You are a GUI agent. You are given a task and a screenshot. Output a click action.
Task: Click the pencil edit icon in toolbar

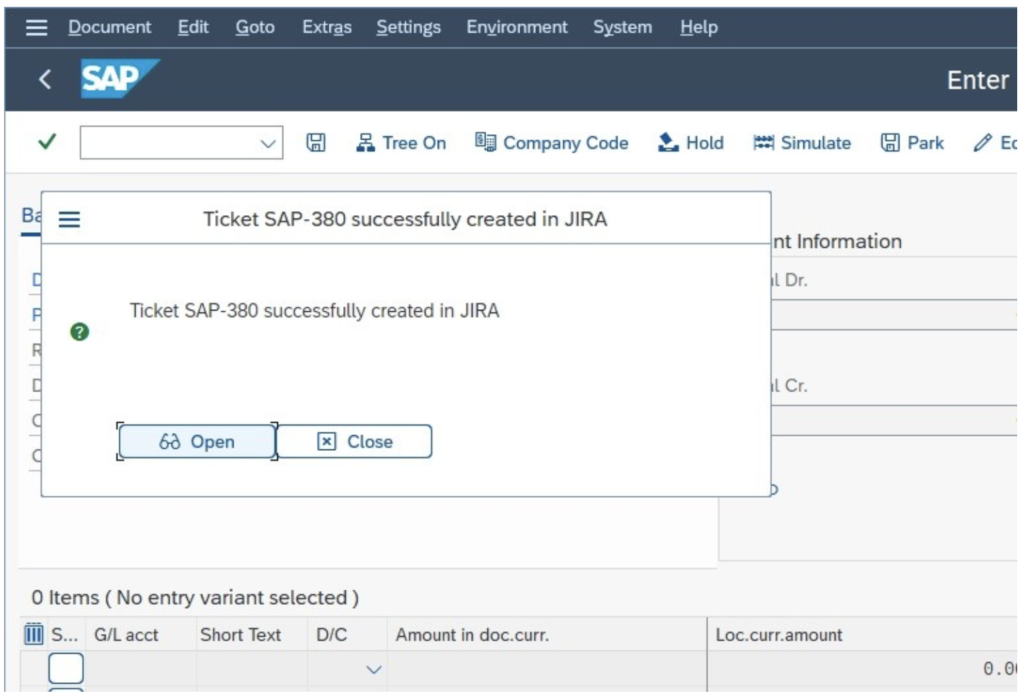(983, 143)
